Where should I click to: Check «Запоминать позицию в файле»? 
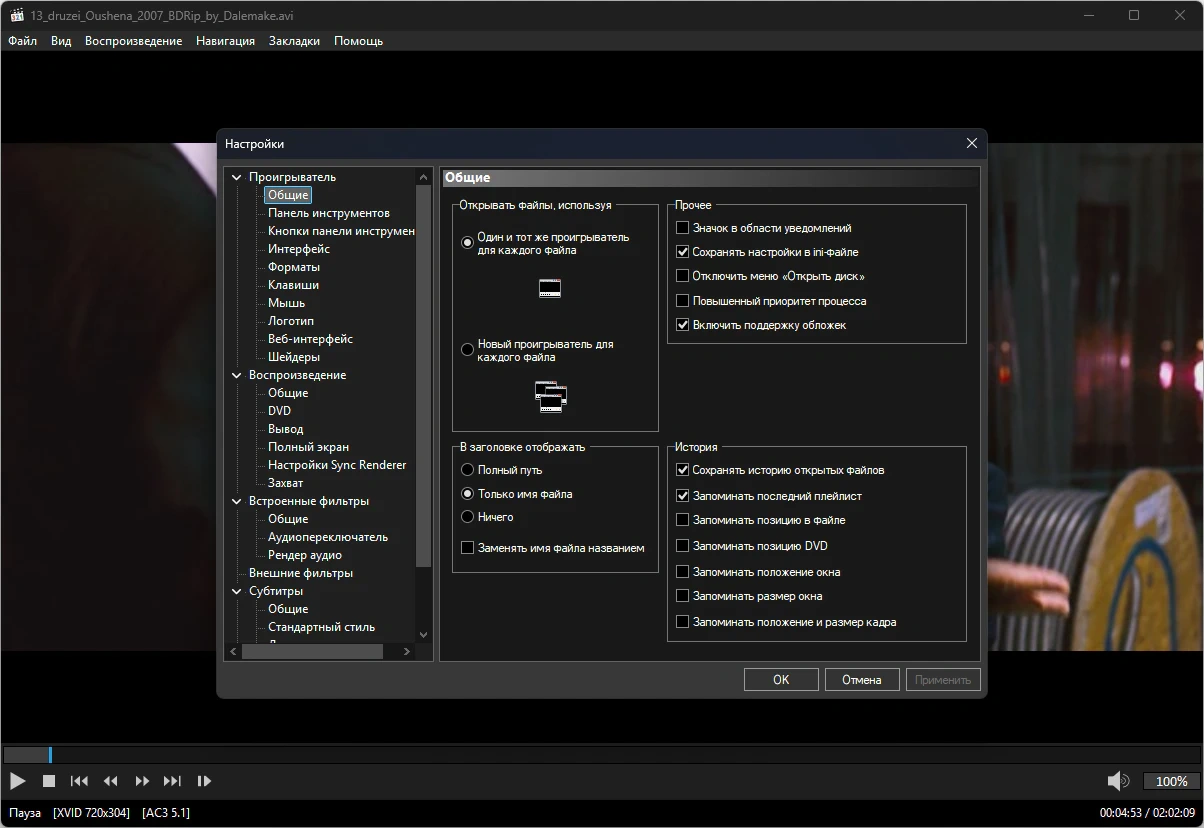[x=683, y=520]
